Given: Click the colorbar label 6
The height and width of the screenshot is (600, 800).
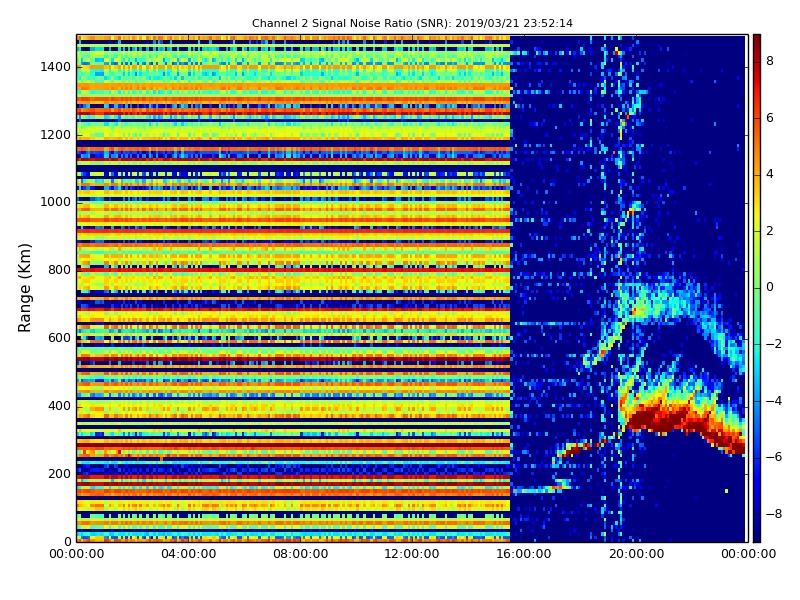Looking at the screenshot, I should (770, 118).
